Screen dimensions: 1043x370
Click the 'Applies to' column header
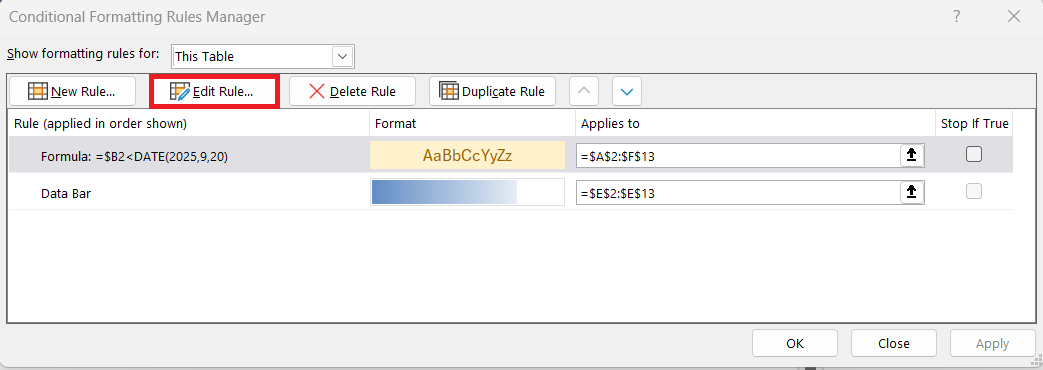coord(755,124)
